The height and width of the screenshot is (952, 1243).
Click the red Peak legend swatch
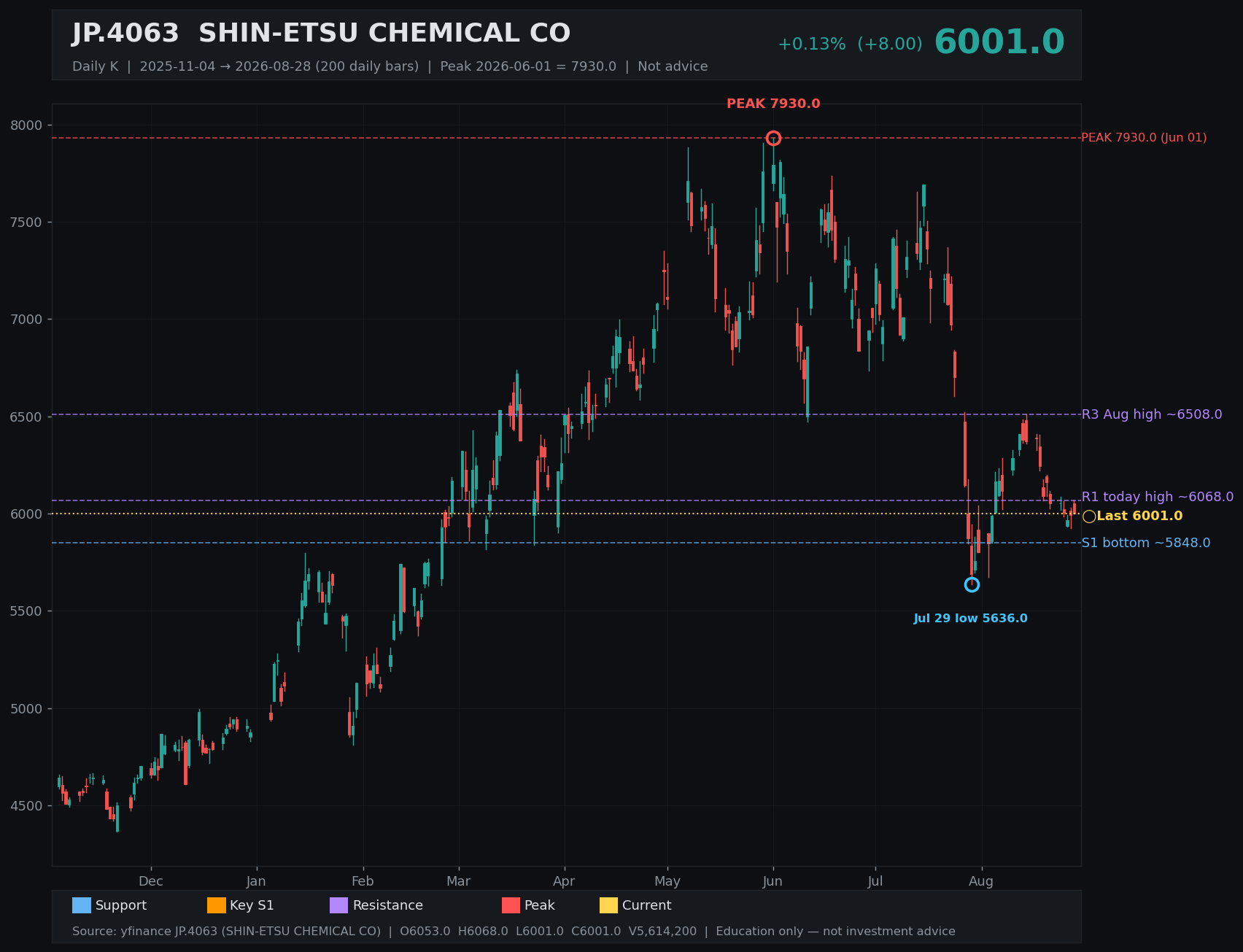pos(511,905)
